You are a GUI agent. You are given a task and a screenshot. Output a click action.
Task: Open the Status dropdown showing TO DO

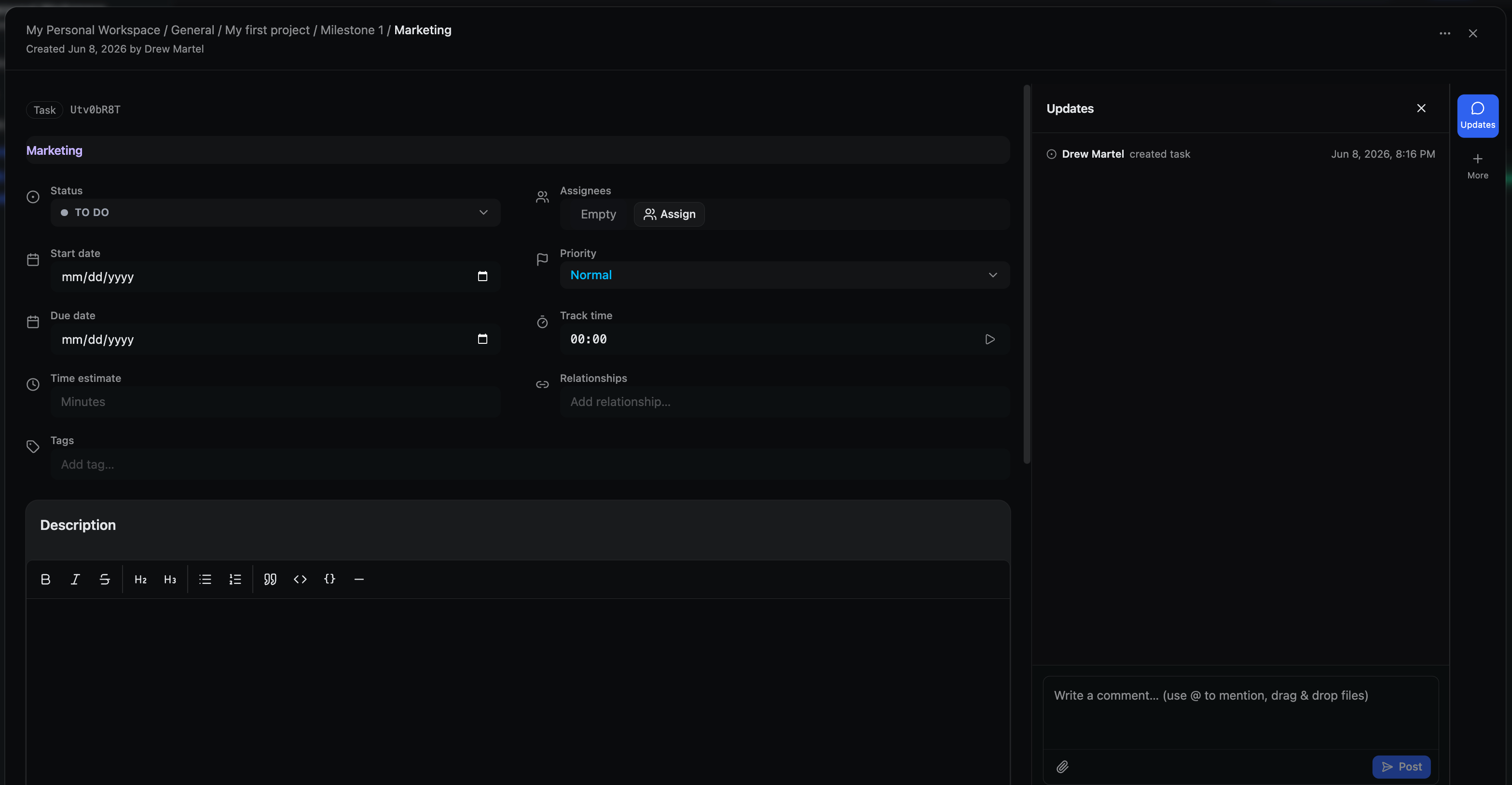click(x=275, y=212)
